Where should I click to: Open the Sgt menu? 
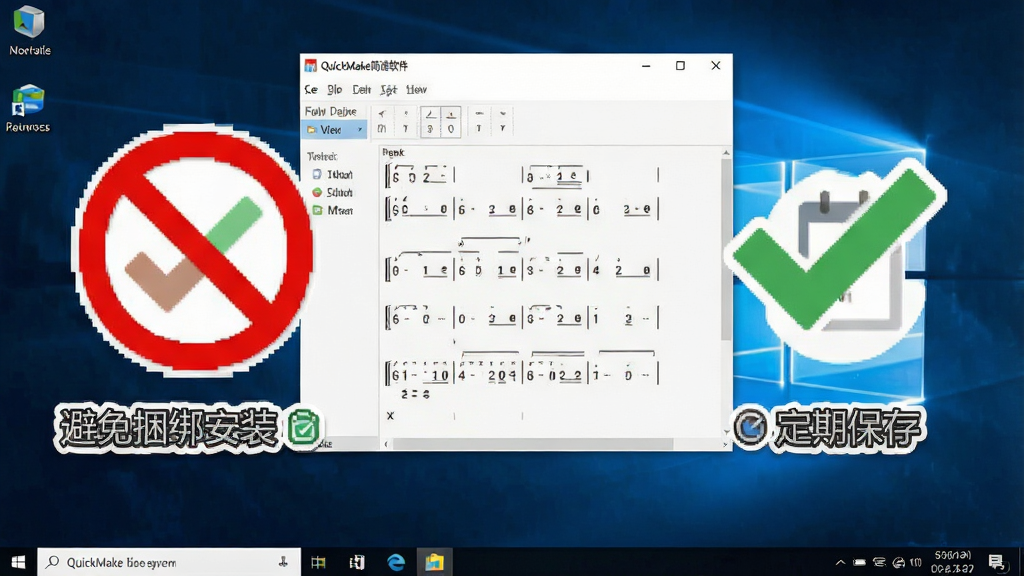tap(388, 89)
